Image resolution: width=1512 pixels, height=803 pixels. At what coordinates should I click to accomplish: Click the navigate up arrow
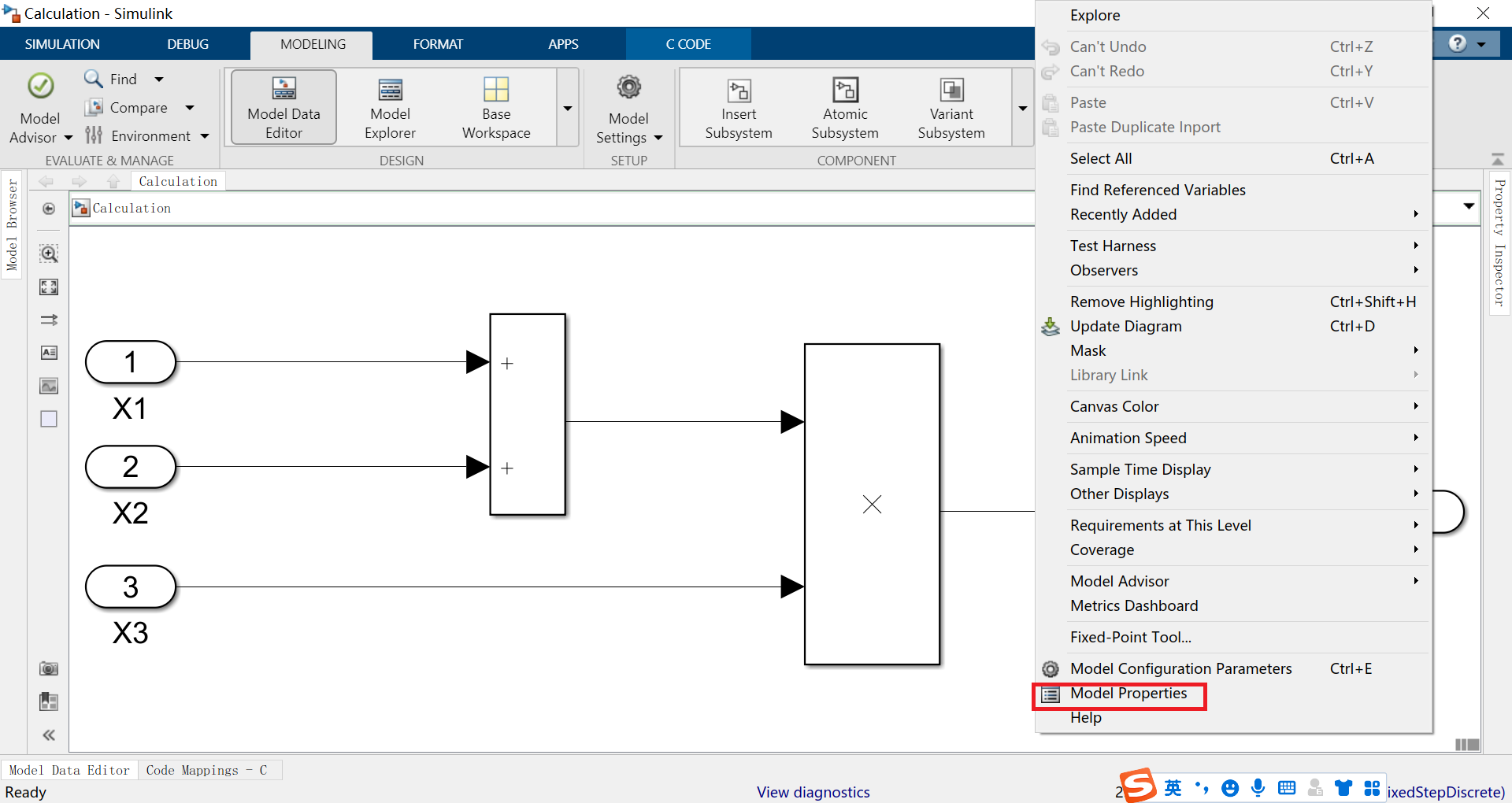pos(113,182)
